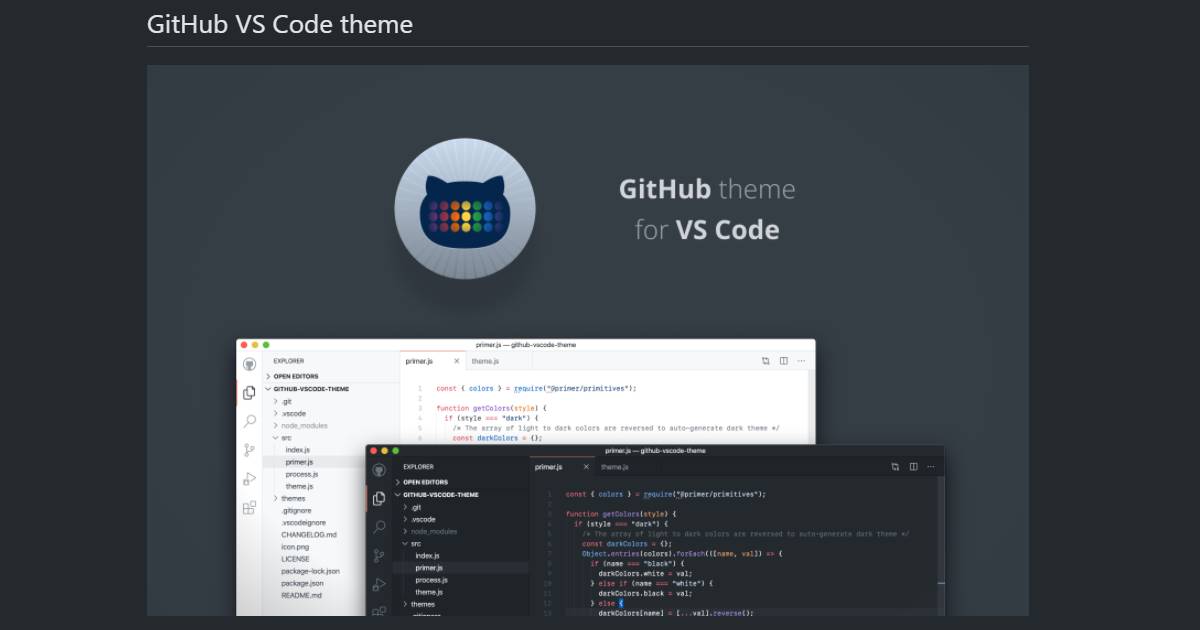Open LICENSE file in light window explorer
This screenshot has height=630, width=1200.
(295, 559)
